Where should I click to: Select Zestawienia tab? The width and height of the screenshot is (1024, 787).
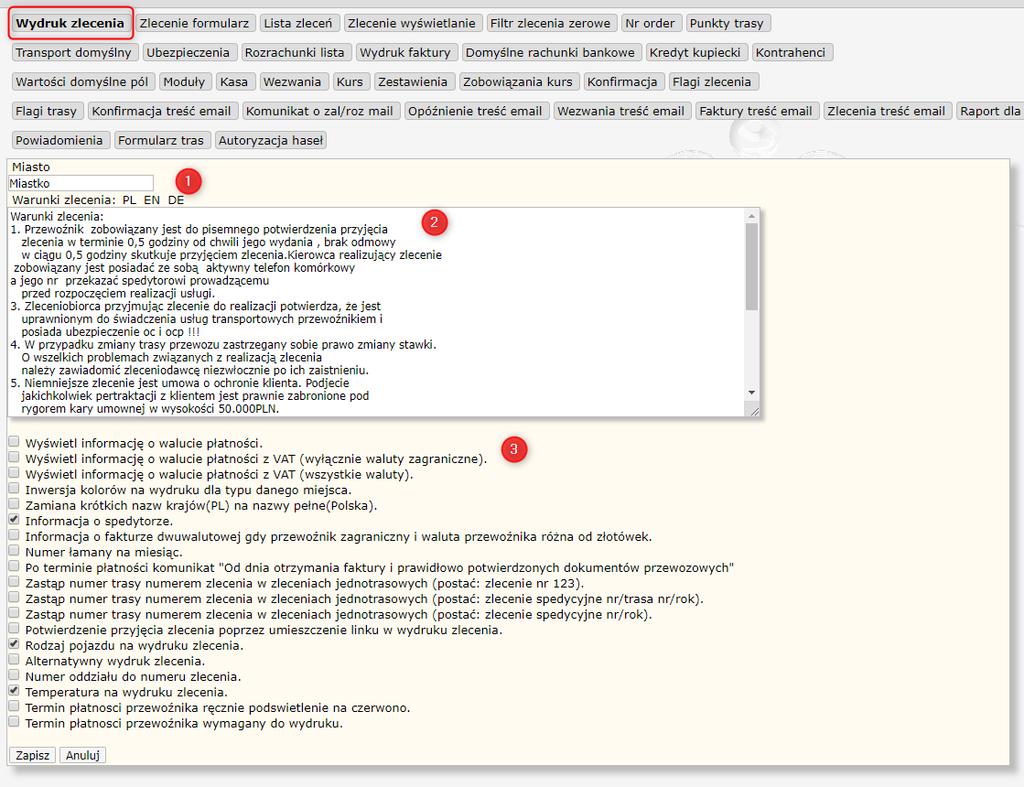pos(413,82)
